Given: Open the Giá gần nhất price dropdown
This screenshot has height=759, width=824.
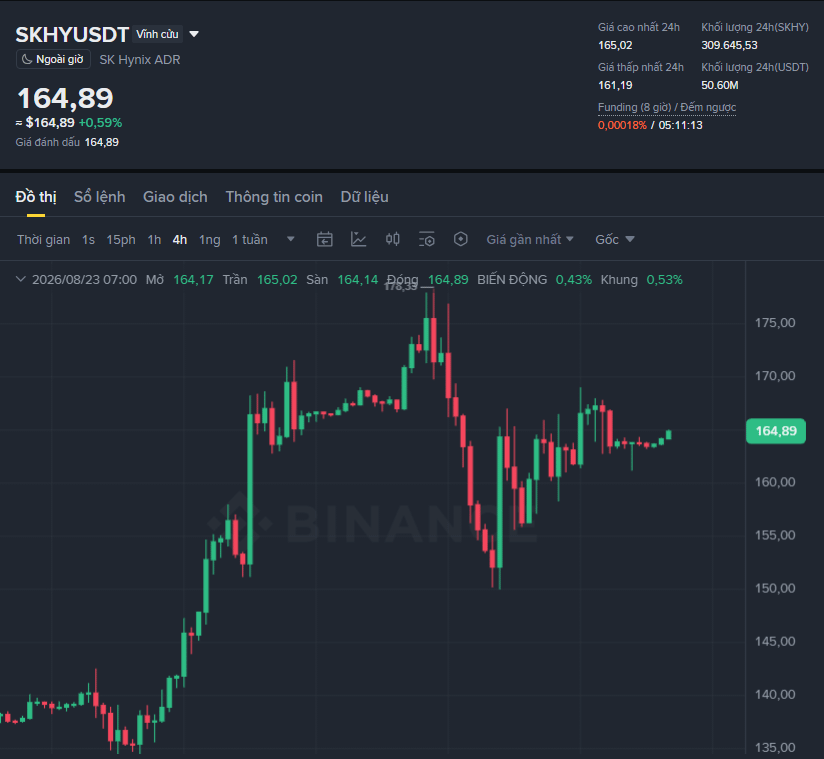Looking at the screenshot, I should (530, 240).
